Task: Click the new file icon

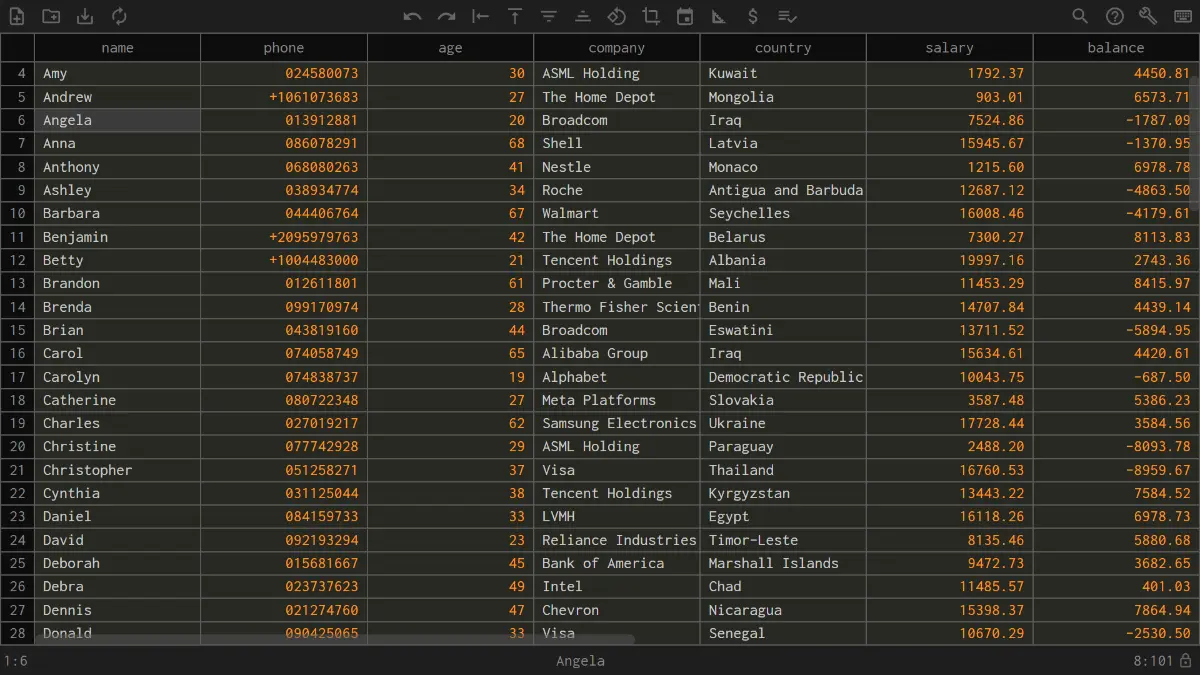Action: (17, 16)
